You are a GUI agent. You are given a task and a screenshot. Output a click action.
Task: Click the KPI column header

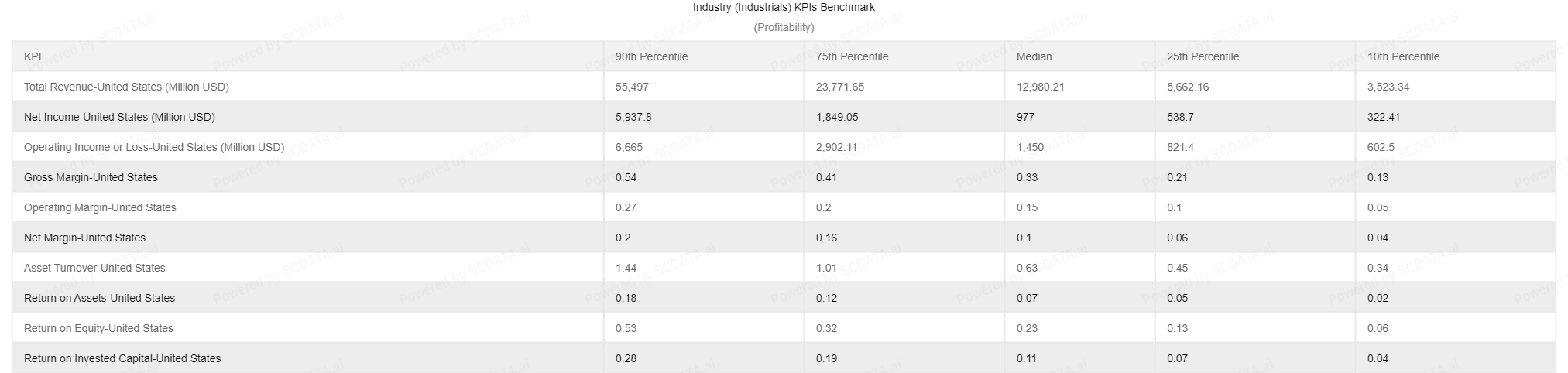tap(33, 56)
